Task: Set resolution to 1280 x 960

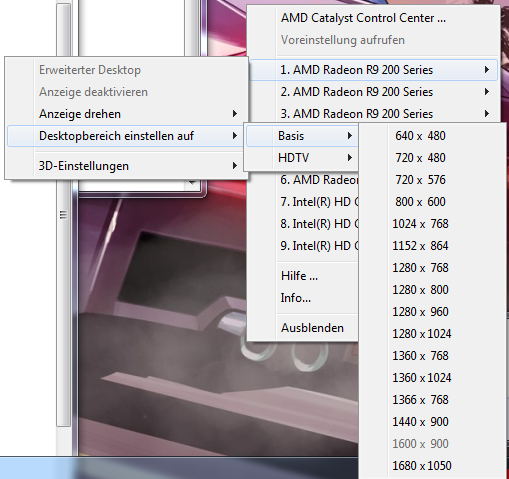Action: click(x=432, y=312)
